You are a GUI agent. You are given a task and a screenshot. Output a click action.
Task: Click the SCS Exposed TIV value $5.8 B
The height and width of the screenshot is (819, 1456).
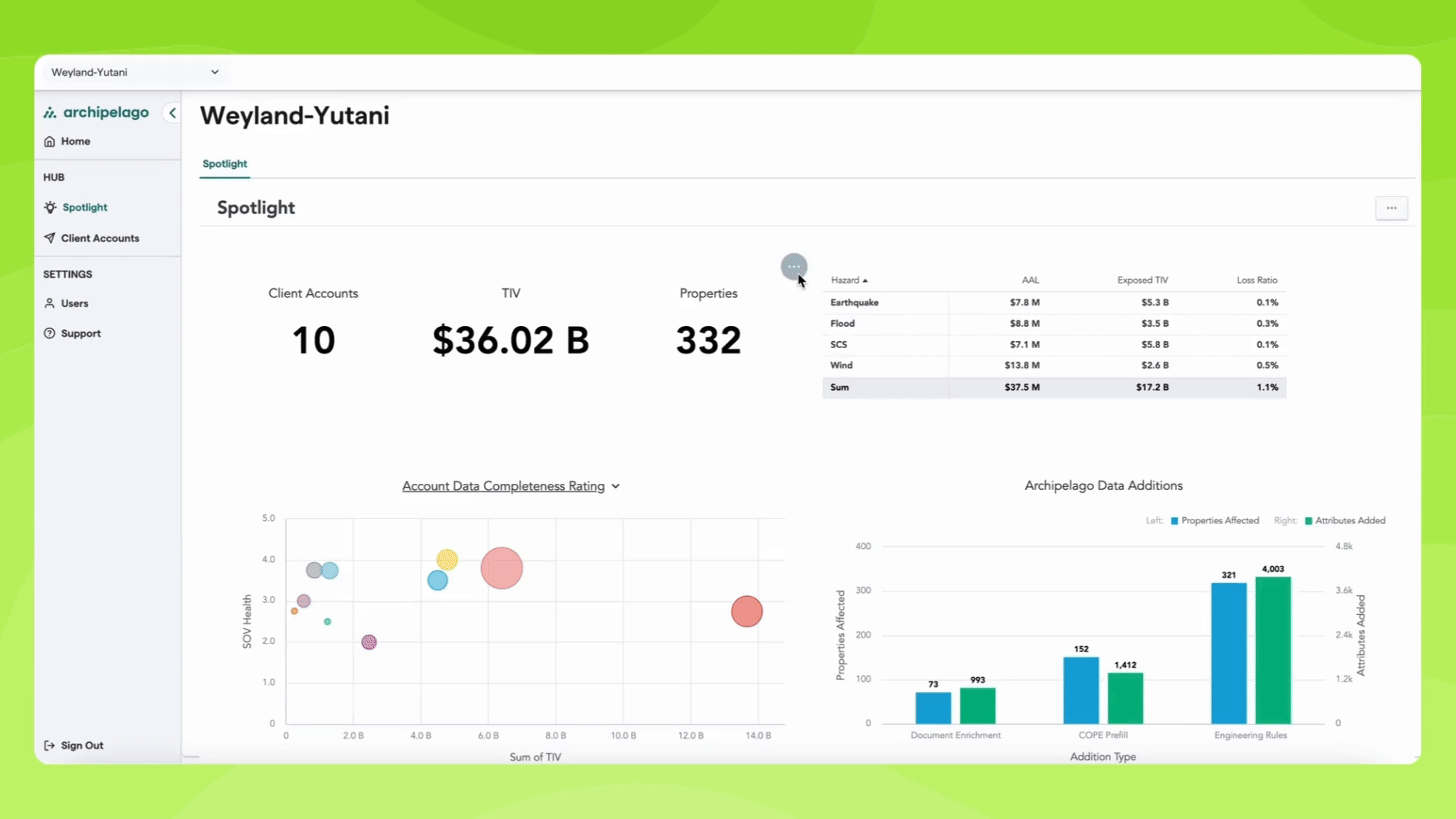[1155, 345]
